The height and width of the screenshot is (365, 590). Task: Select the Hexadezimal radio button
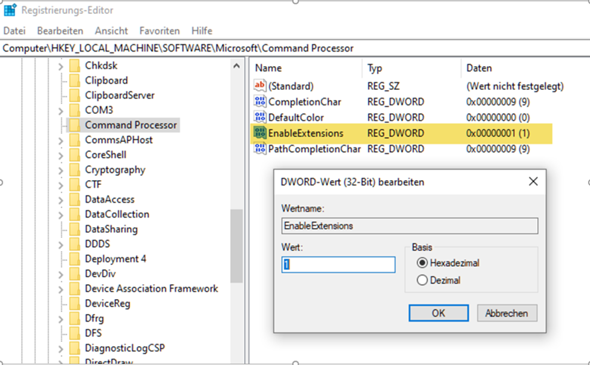point(422,263)
